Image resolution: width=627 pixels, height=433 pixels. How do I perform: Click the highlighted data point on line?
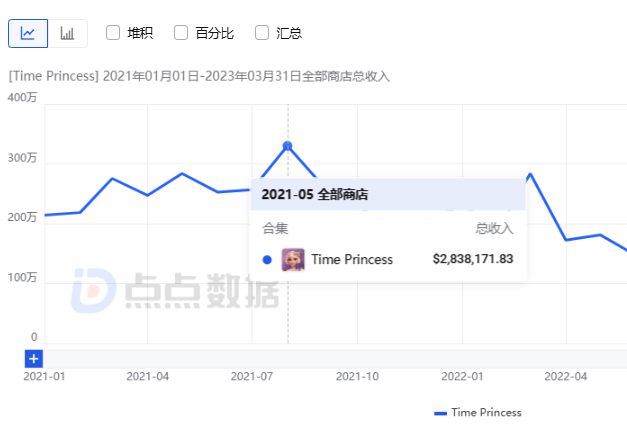click(x=288, y=146)
